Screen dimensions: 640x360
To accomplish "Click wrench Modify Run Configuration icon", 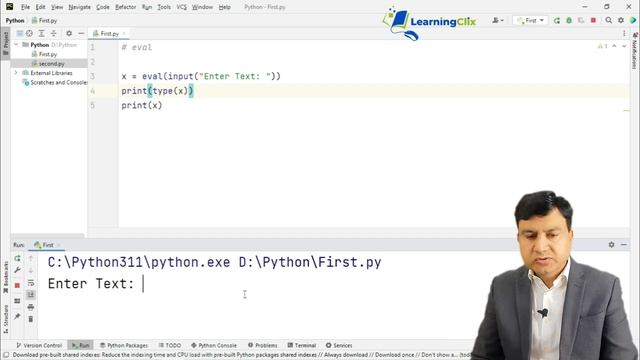I will [x=17, y=270].
